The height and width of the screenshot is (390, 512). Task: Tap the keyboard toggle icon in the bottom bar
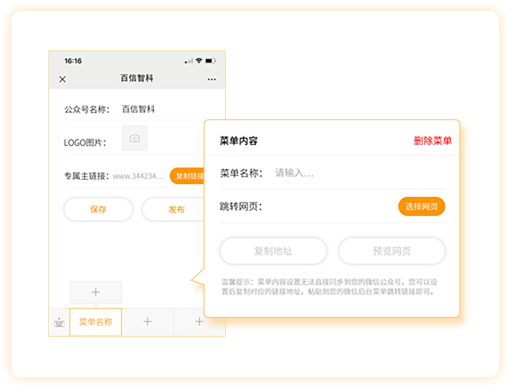(x=59, y=322)
